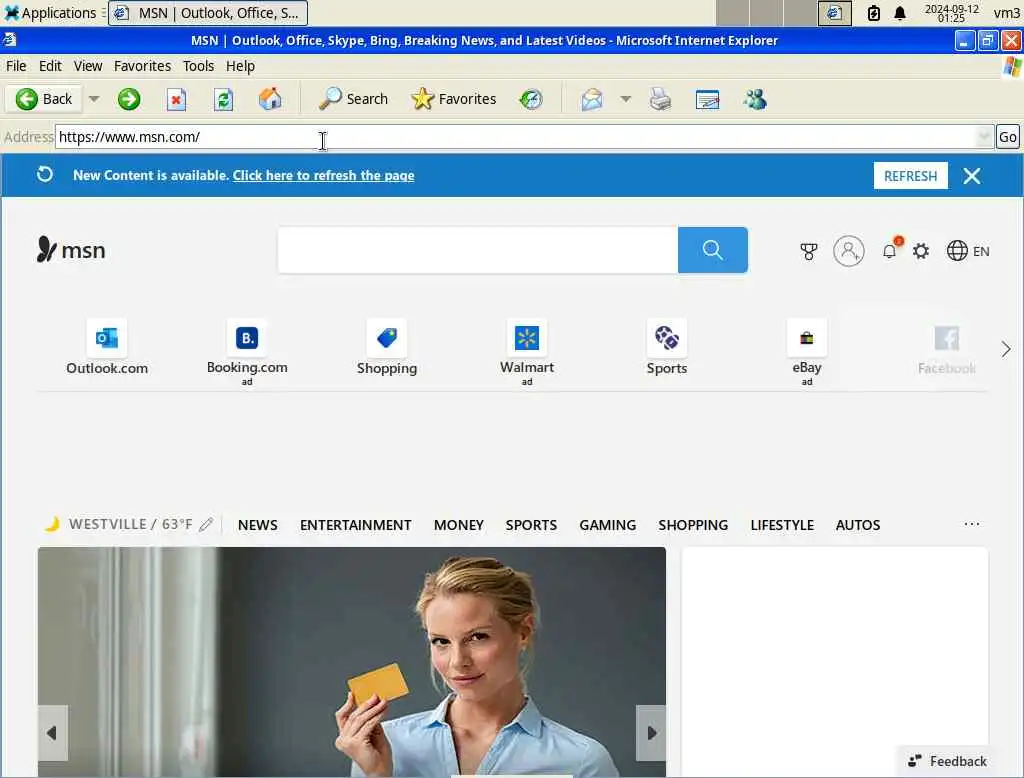The height and width of the screenshot is (778, 1024).
Task: Go back with the Back button
Action: tap(44, 99)
